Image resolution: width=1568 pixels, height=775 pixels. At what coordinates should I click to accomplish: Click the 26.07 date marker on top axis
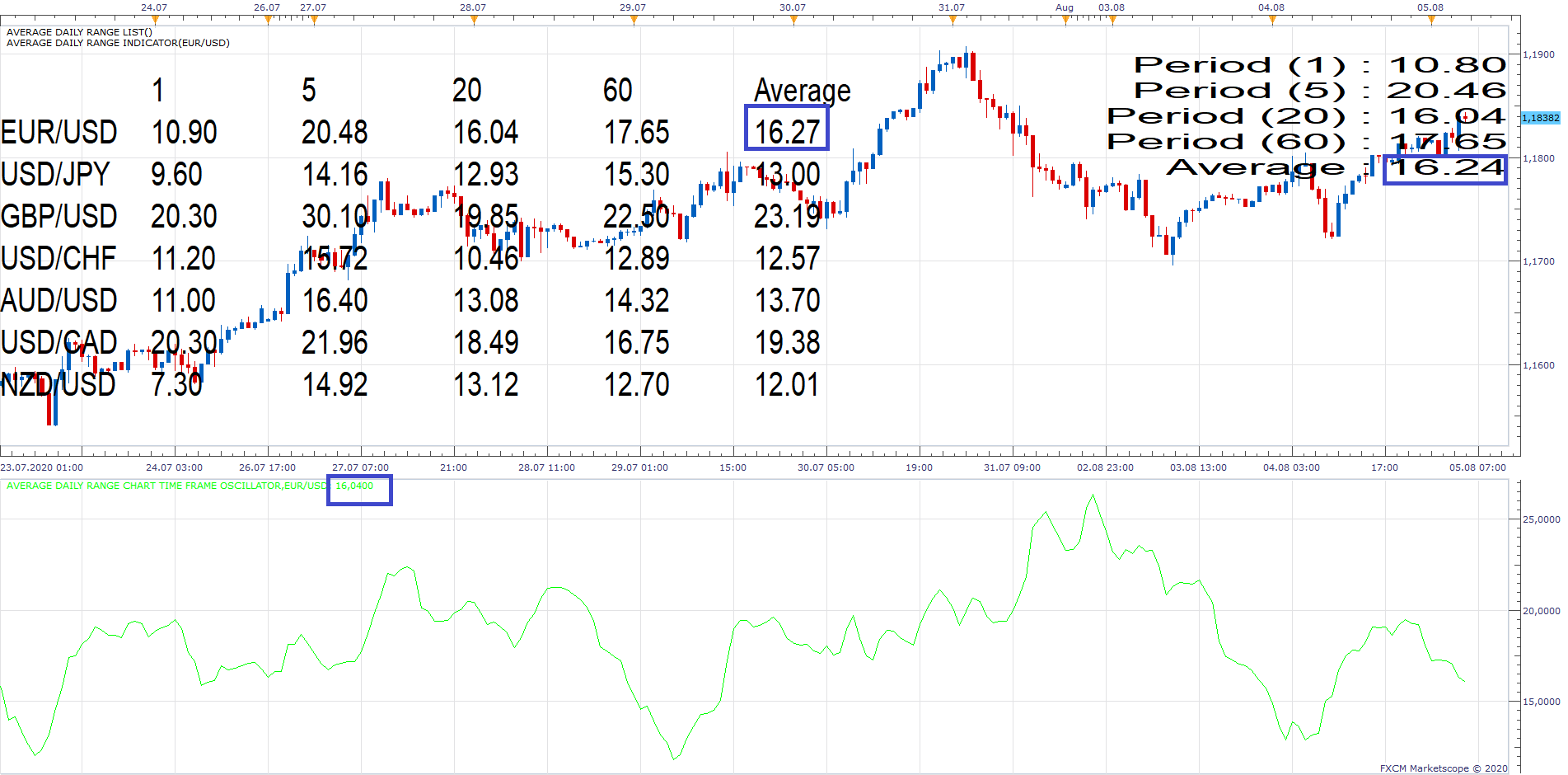point(268,19)
